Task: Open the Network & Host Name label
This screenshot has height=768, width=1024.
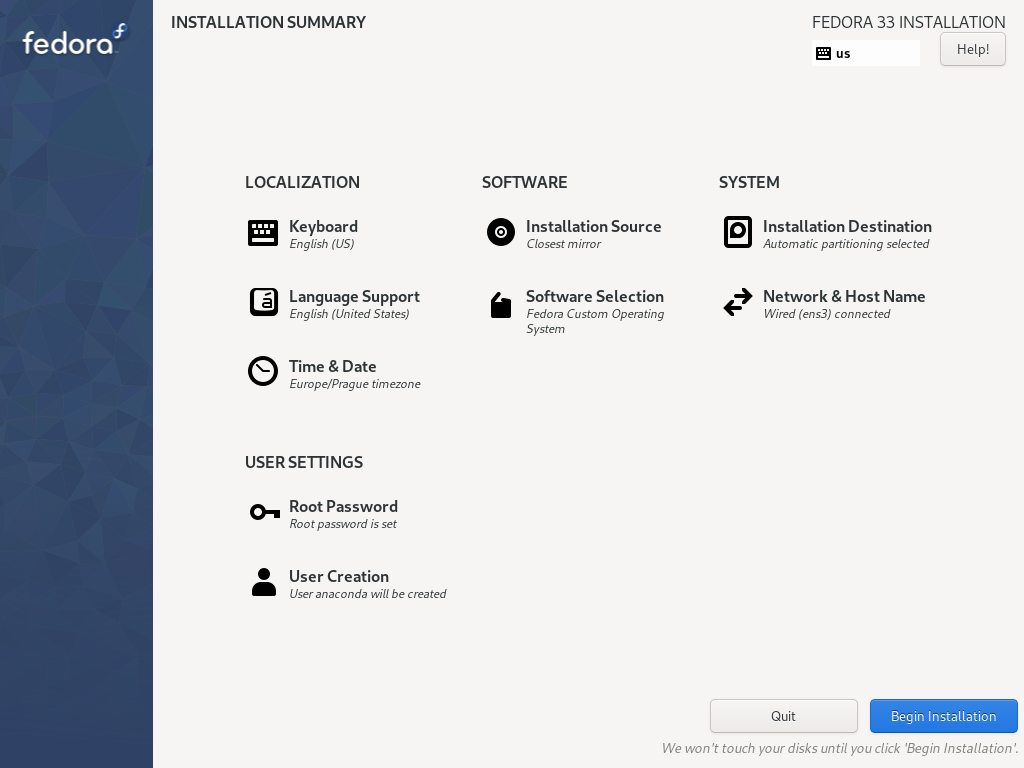Action: pos(844,296)
